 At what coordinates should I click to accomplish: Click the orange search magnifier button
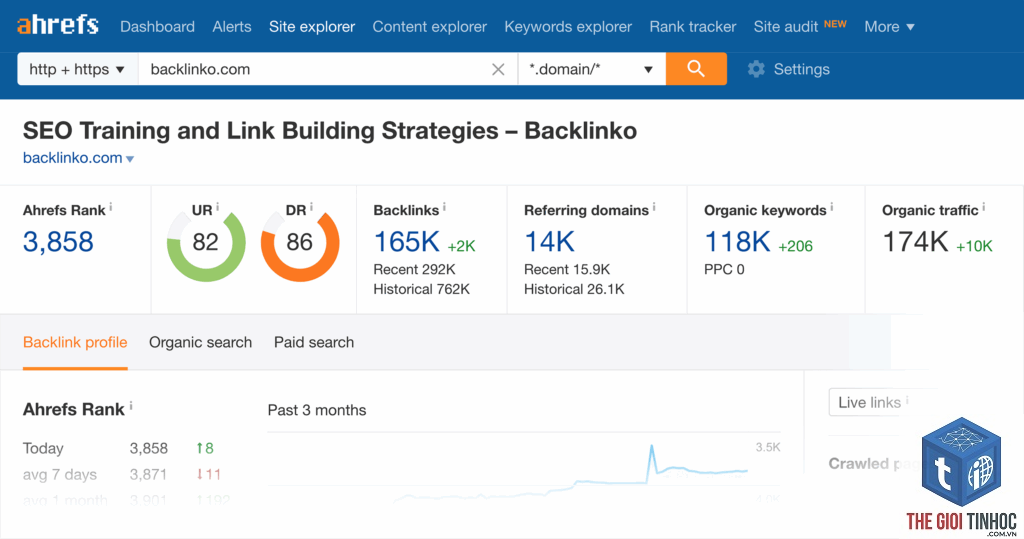696,69
